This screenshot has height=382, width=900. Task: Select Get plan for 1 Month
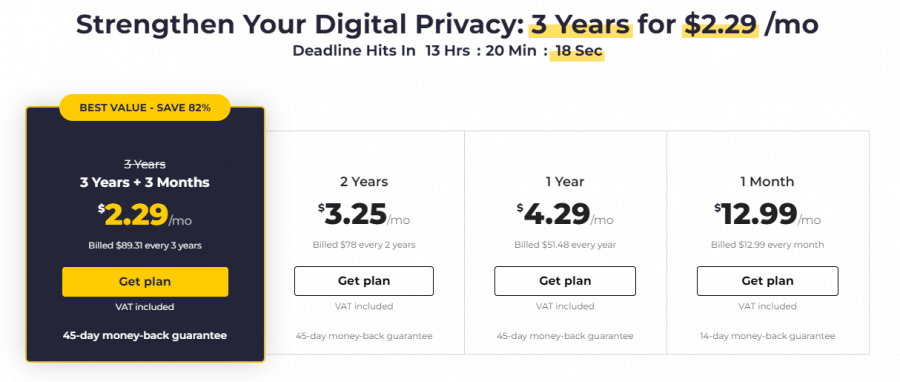pos(767,281)
